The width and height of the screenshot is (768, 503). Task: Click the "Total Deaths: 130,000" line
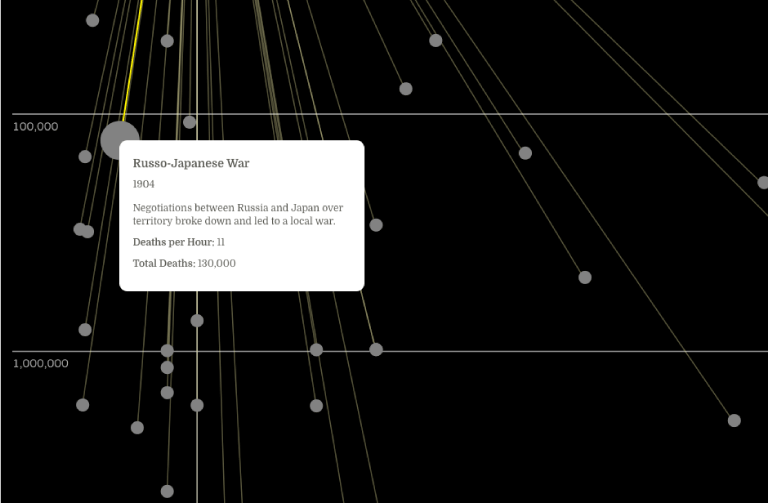pos(184,263)
